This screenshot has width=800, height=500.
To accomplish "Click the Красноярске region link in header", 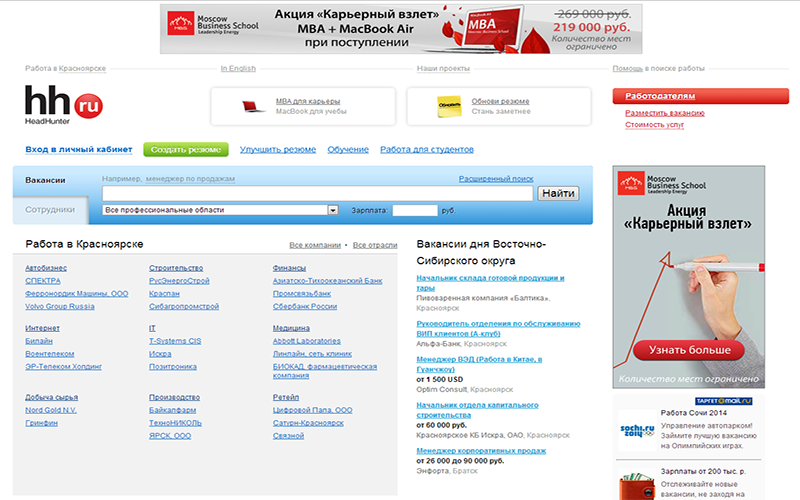I will click(x=82, y=68).
